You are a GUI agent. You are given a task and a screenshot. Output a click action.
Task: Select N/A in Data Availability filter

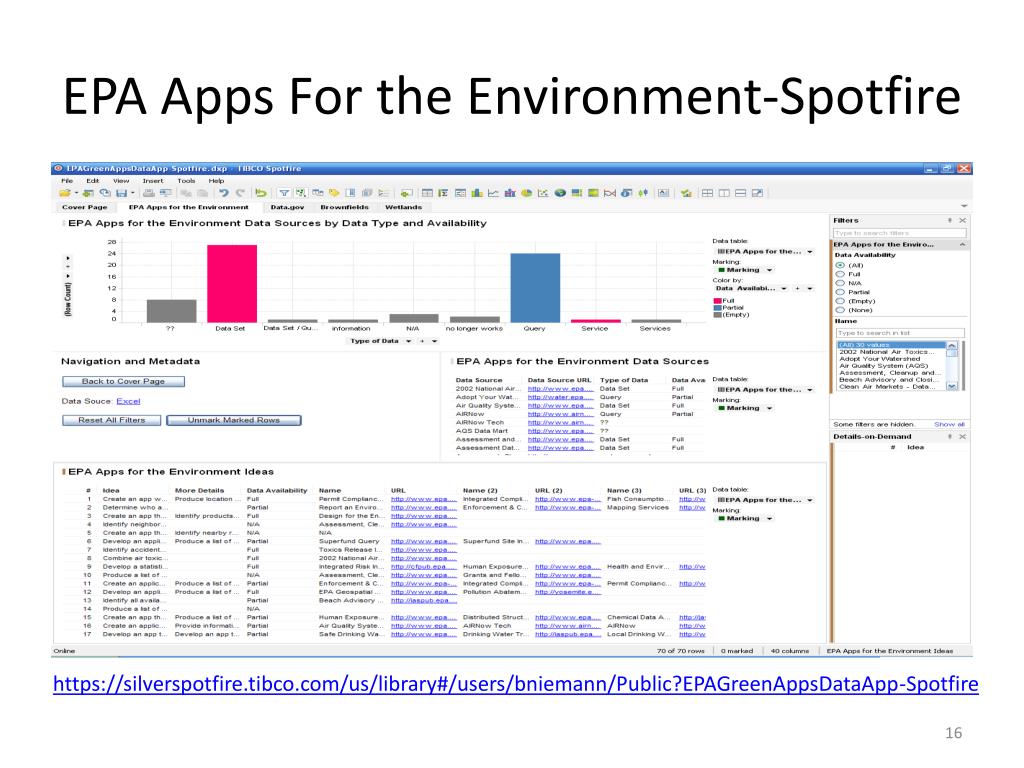[840, 283]
